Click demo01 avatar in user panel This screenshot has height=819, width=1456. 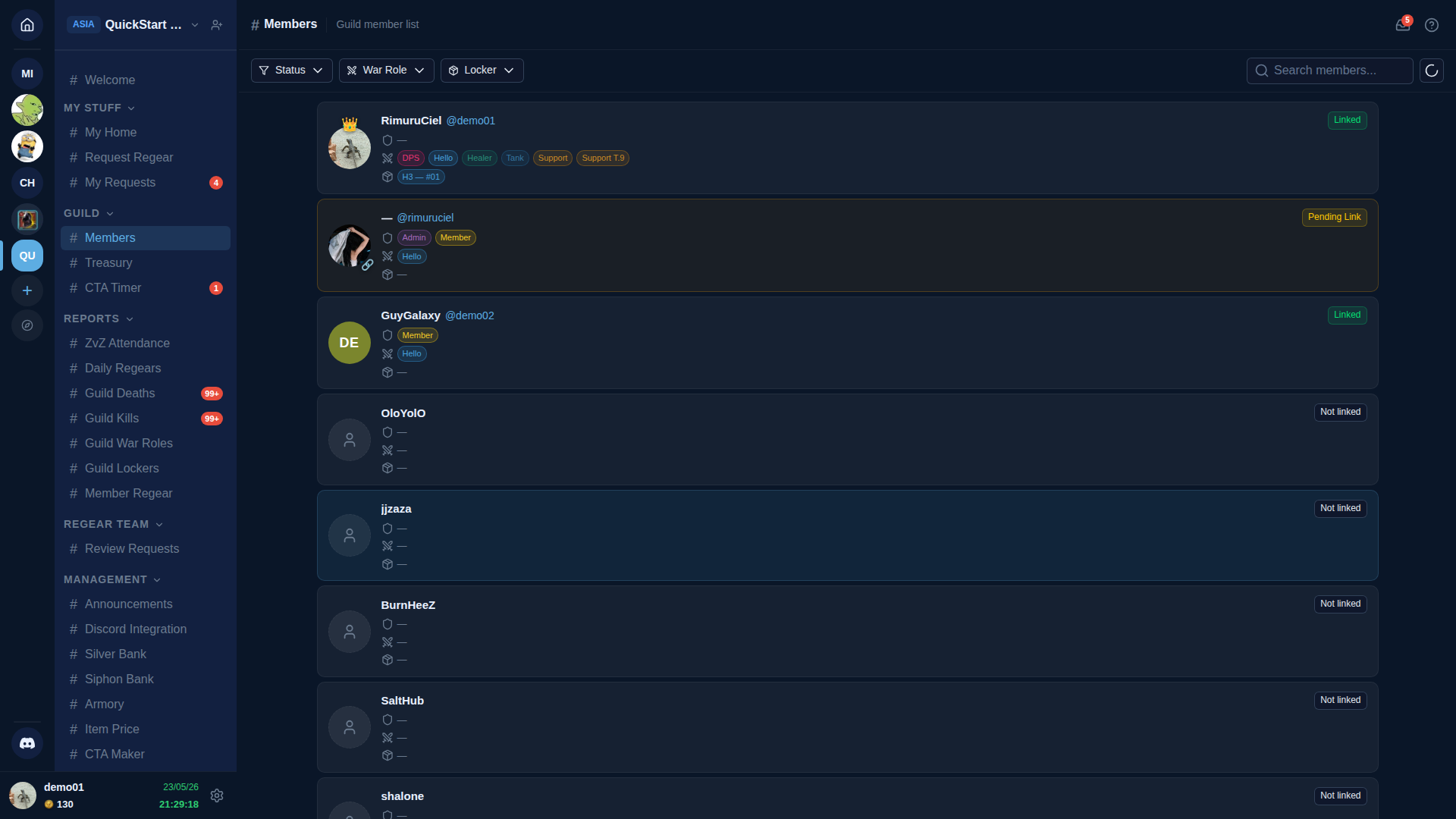pyautogui.click(x=23, y=795)
